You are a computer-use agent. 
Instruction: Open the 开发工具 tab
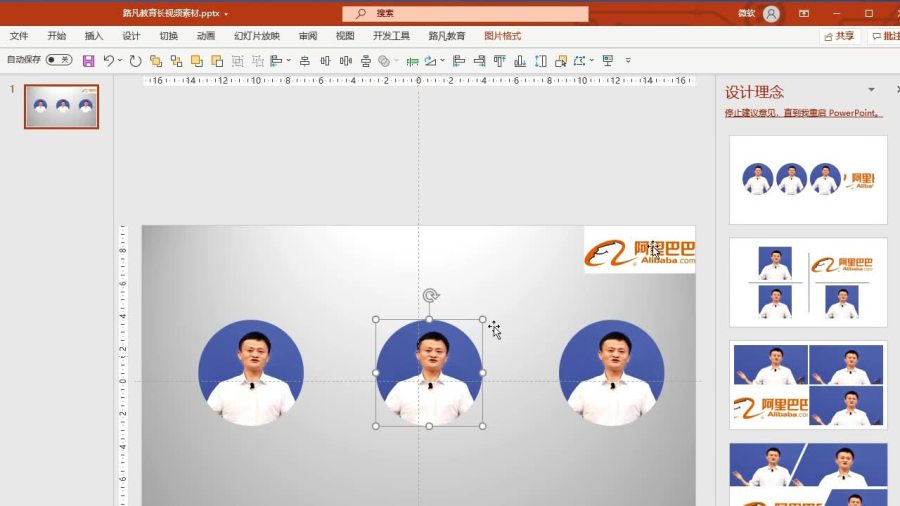point(391,36)
